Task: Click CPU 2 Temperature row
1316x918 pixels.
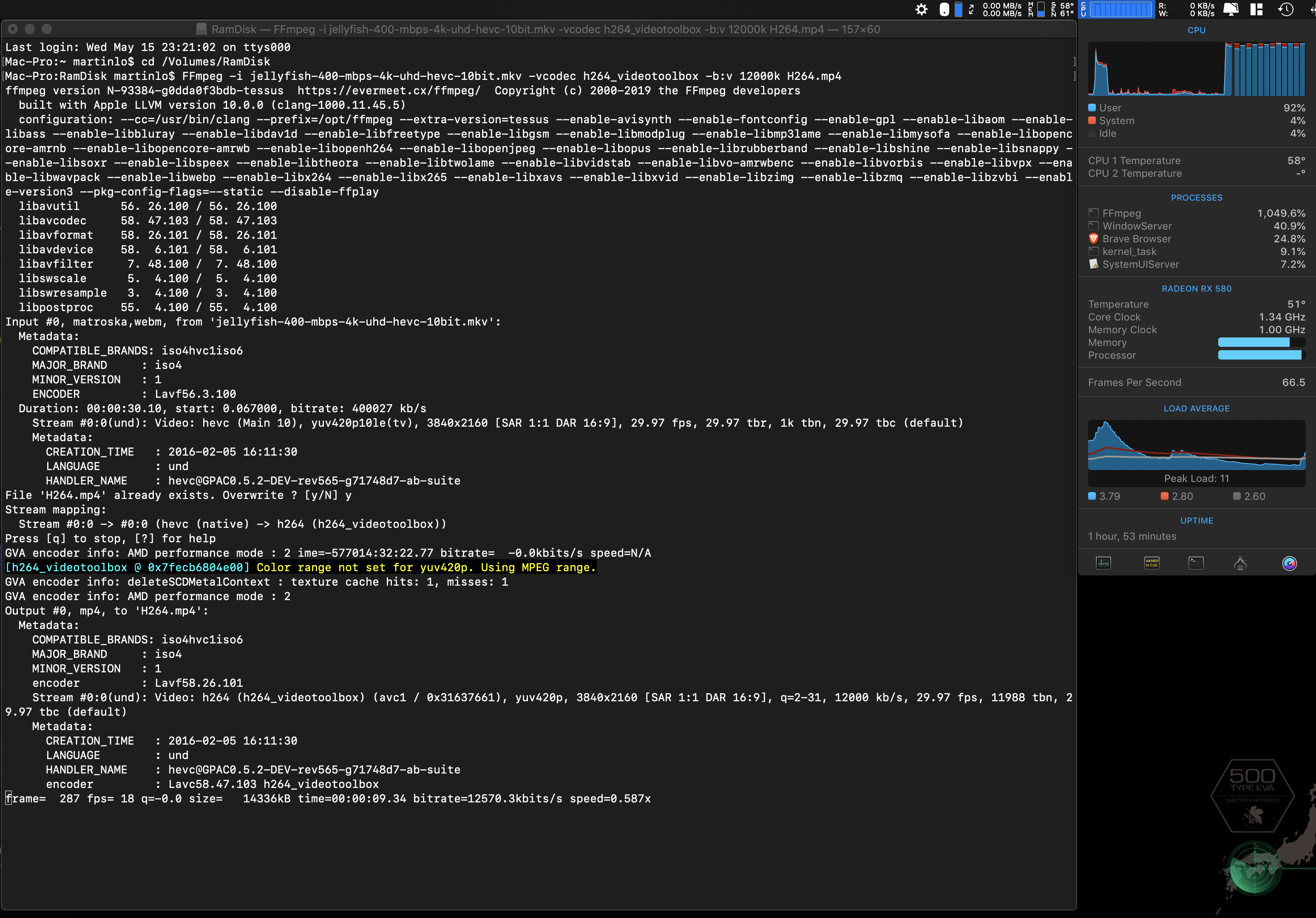Action: [1196, 173]
